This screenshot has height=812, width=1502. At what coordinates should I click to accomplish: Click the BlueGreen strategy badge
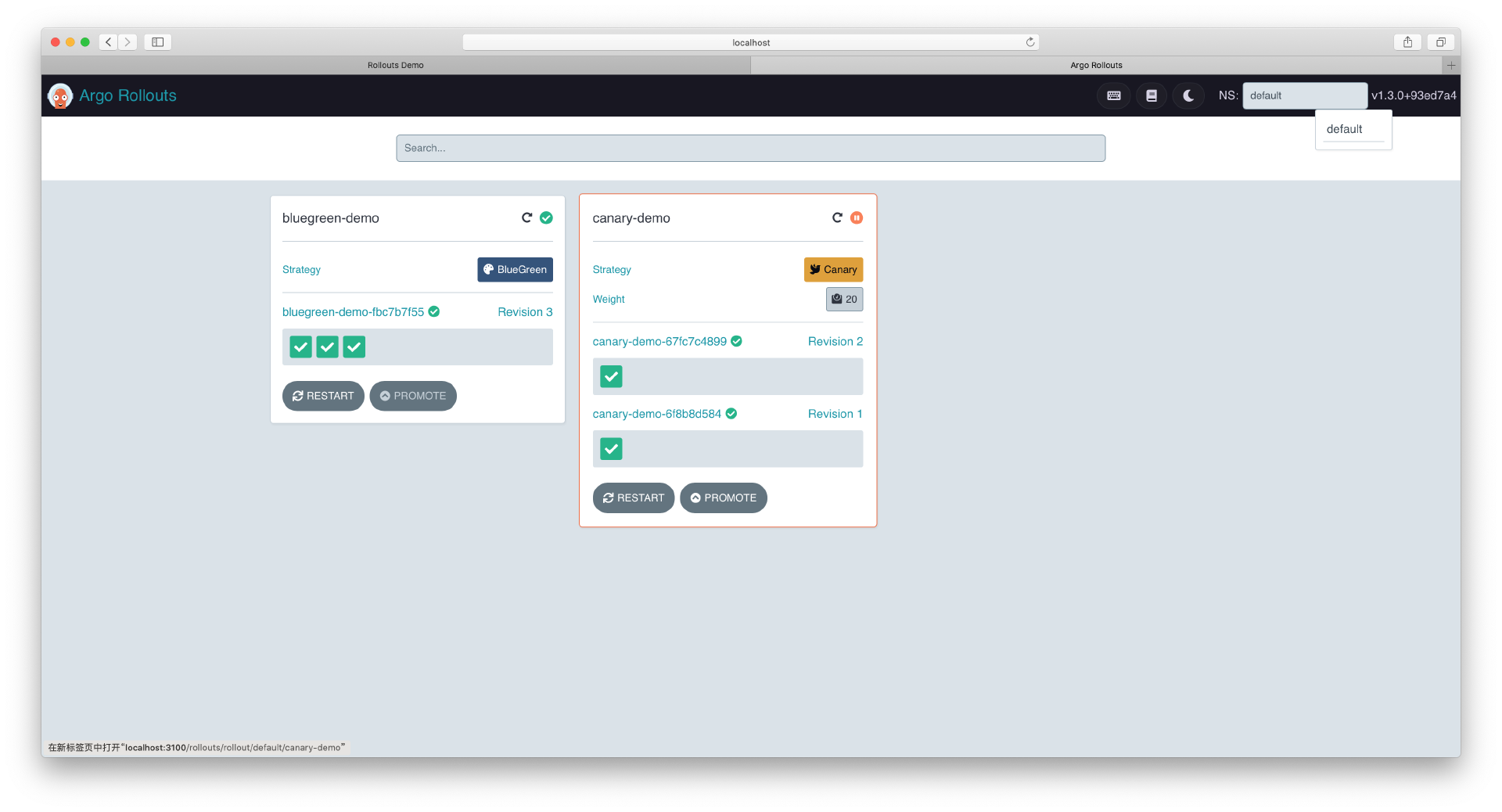pyautogui.click(x=516, y=269)
